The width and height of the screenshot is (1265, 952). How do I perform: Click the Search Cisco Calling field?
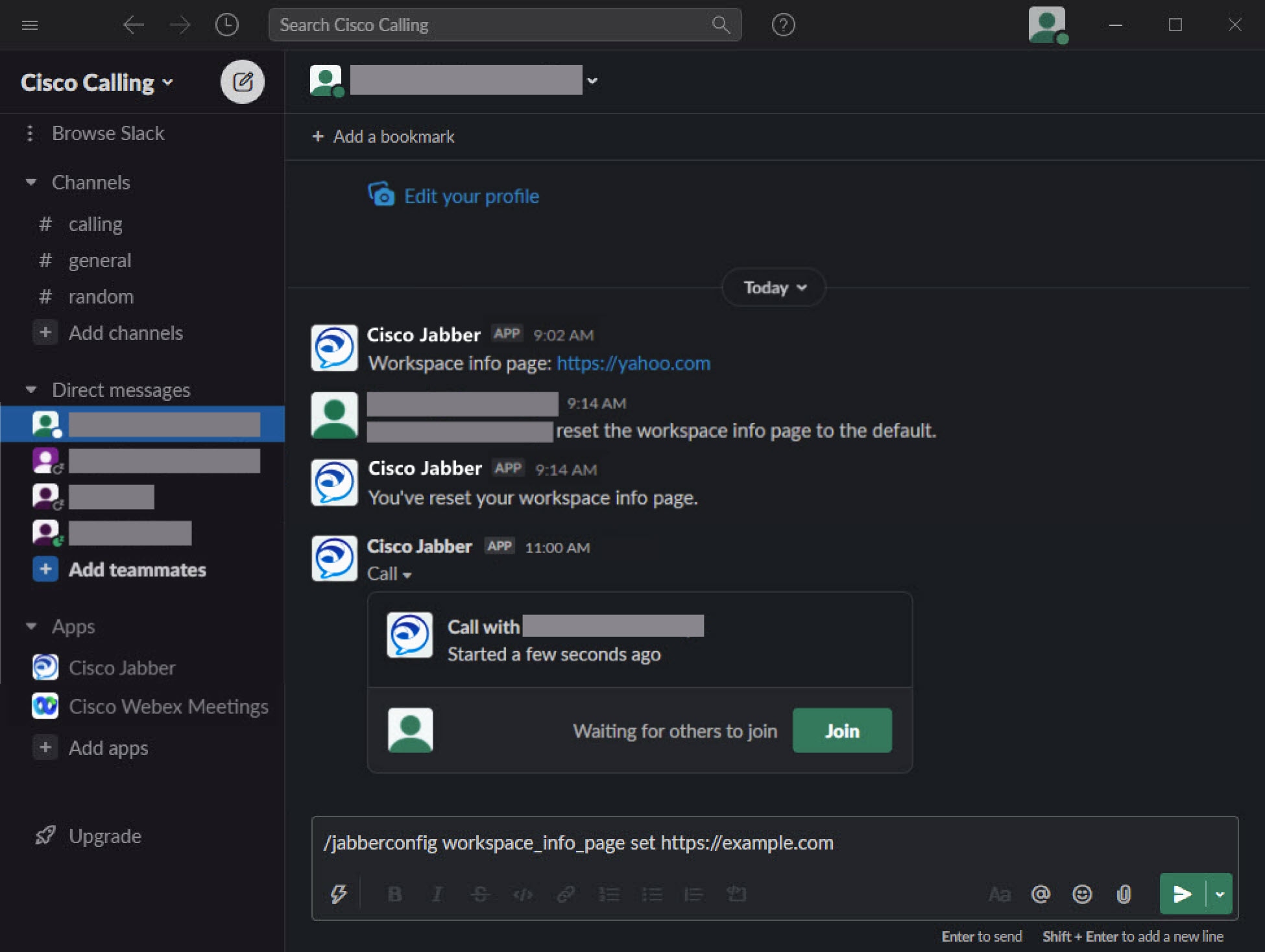[505, 25]
